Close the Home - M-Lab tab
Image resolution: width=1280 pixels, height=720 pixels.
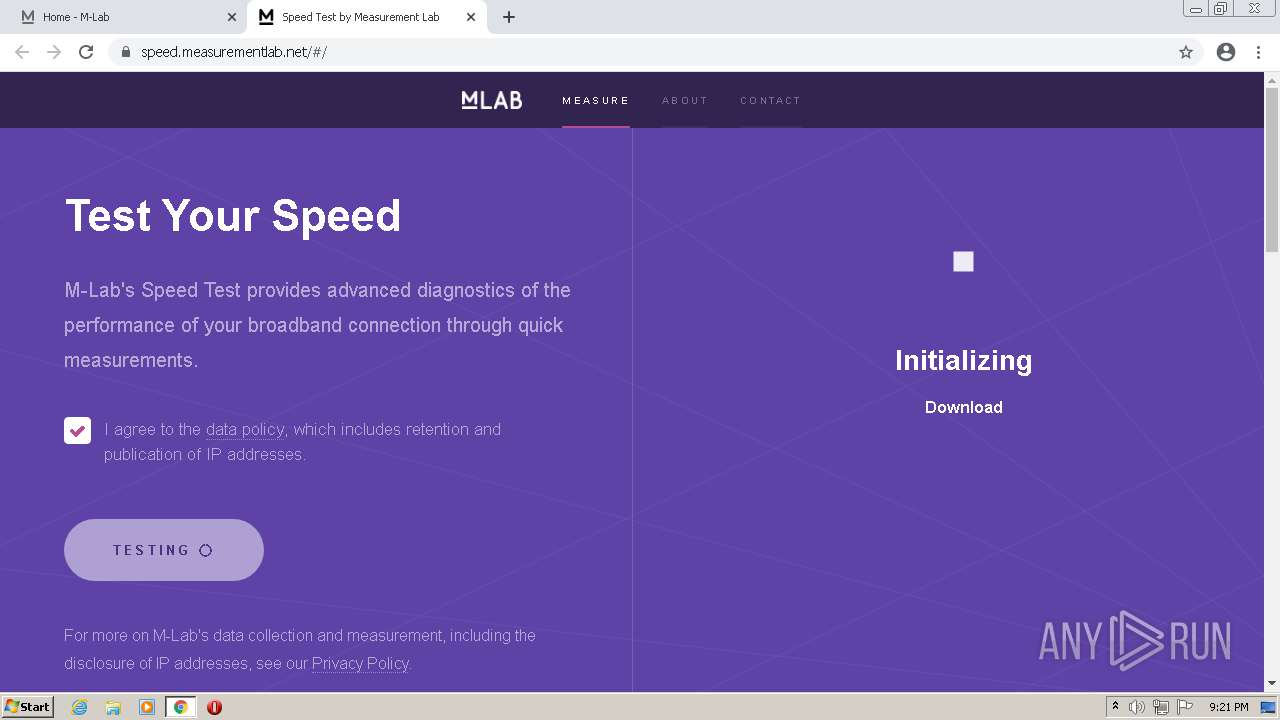[x=232, y=17]
